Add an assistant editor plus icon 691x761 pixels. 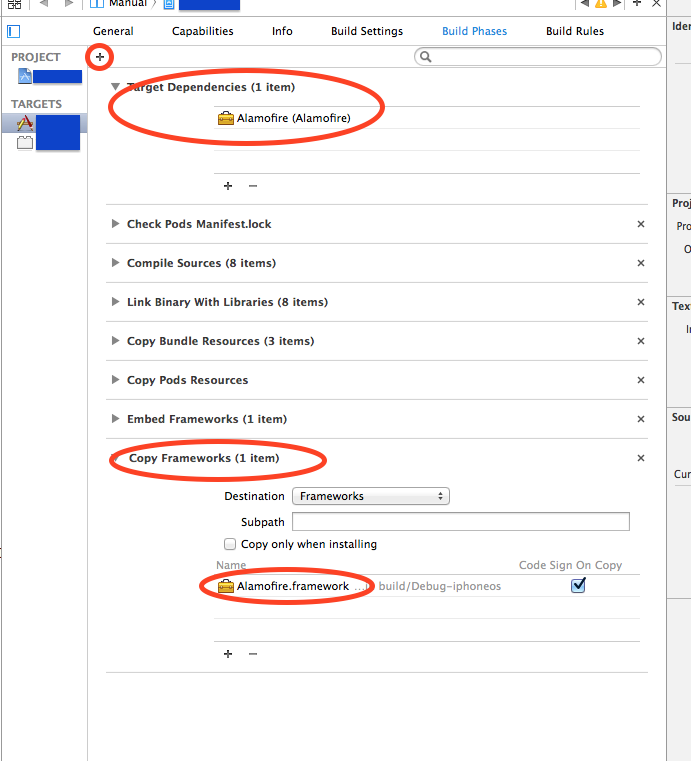[637, 3]
